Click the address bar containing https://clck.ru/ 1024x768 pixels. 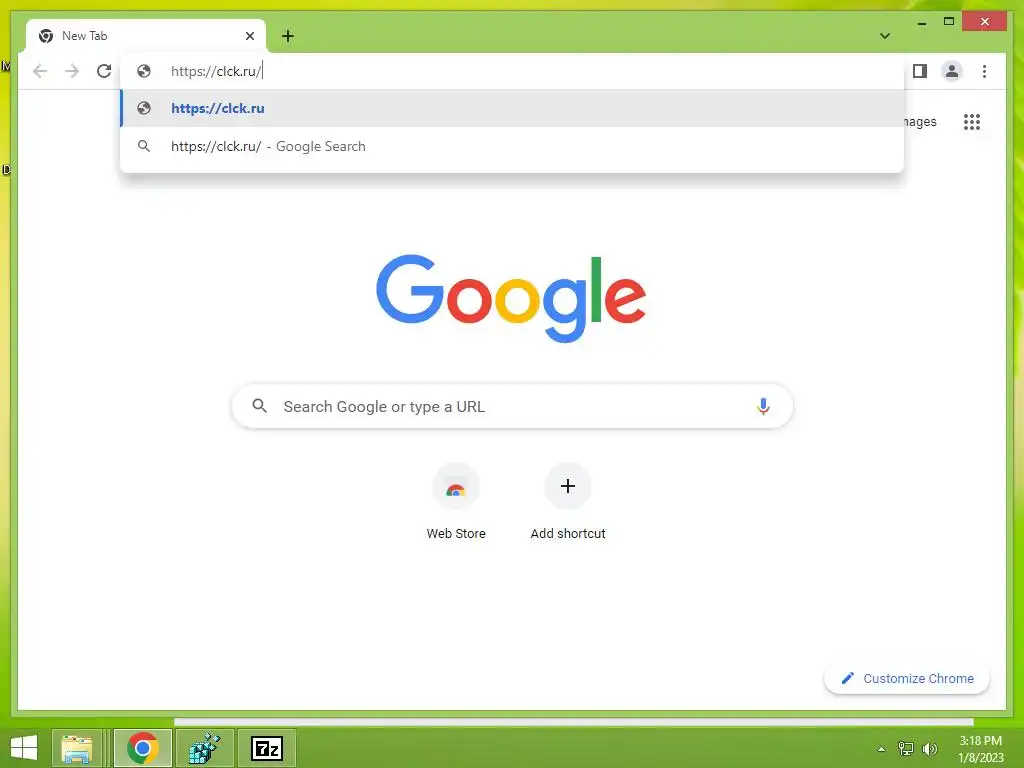pos(512,71)
